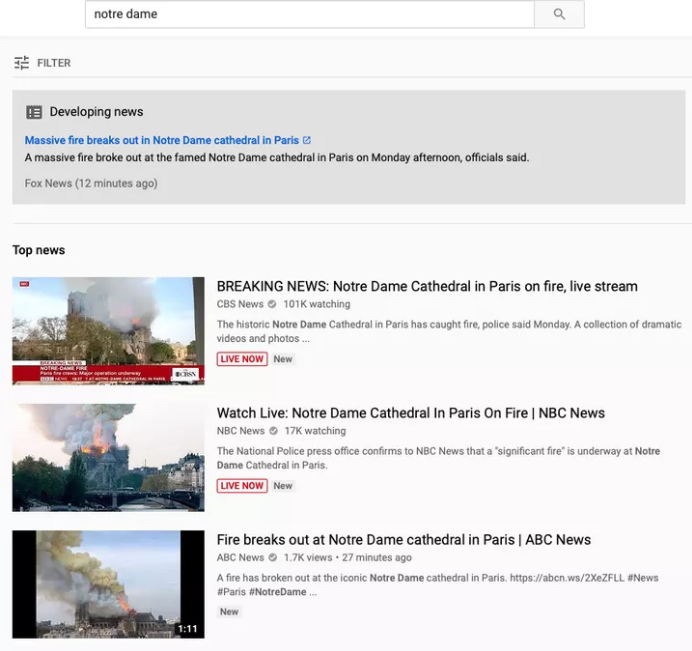Click the external link icon beside Fox headline
Viewport: 692px width, 651px height.
[307, 140]
